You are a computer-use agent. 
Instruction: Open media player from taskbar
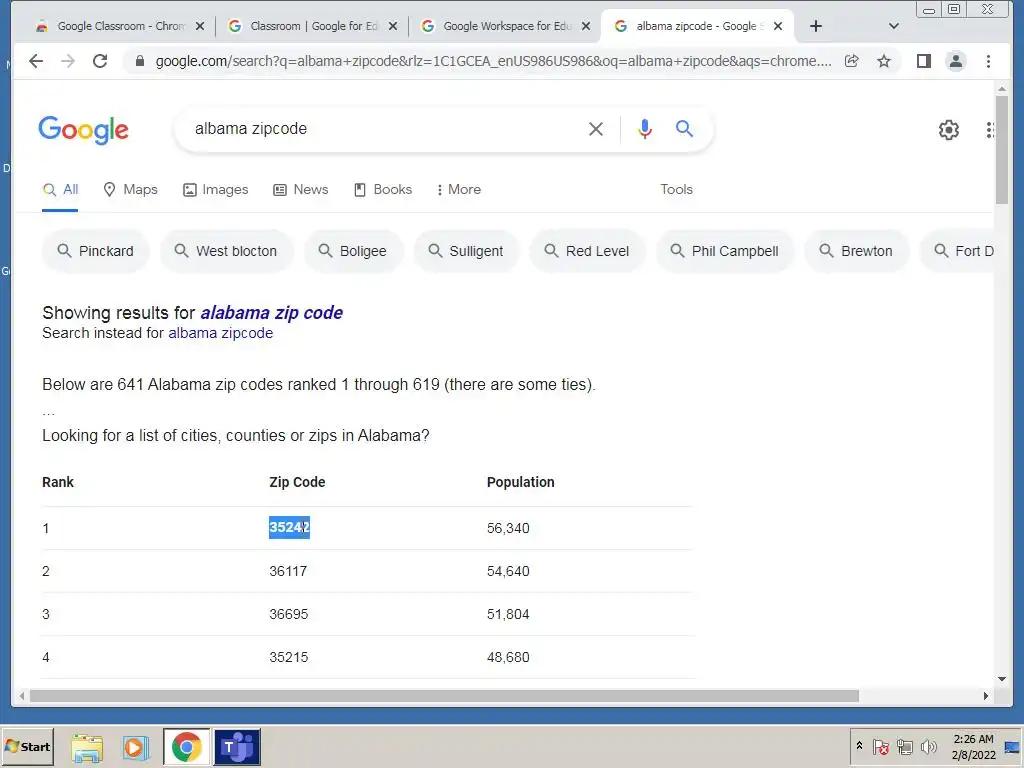tap(135, 747)
